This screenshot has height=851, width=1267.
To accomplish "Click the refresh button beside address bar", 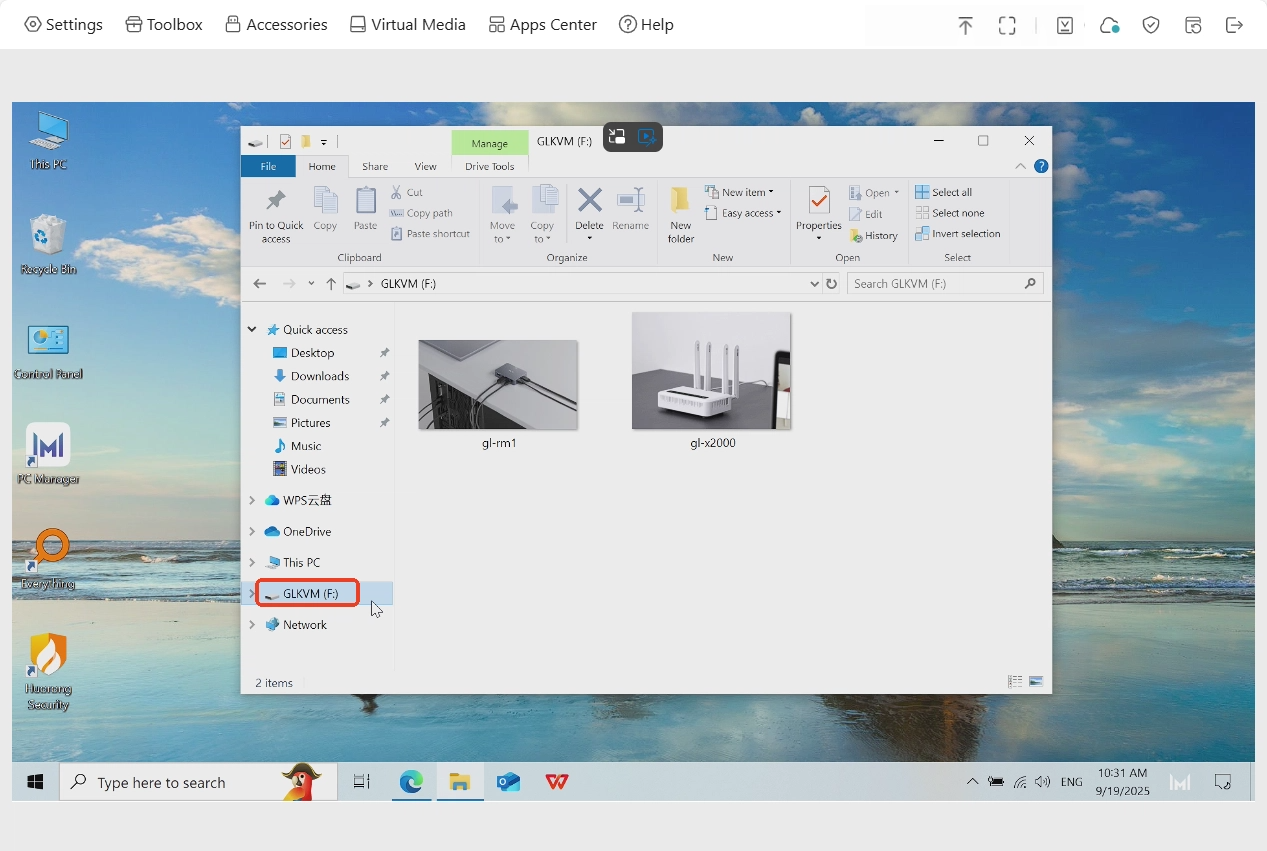I will (831, 284).
